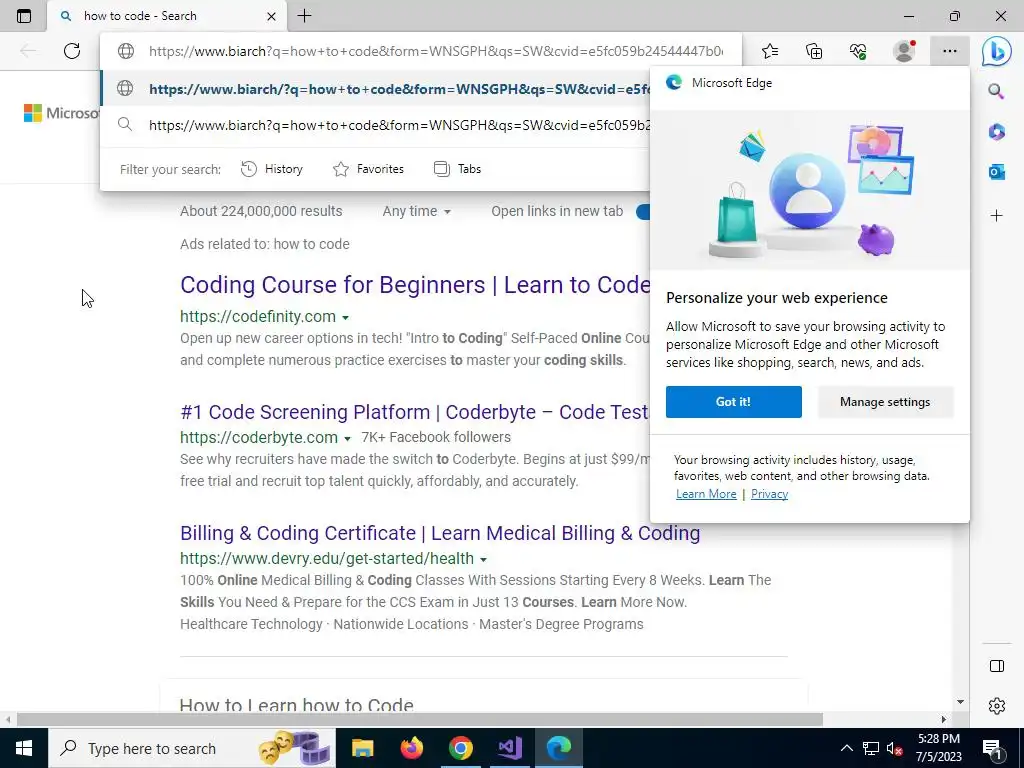Open Browser essentials heart icon
1024x768 pixels.
click(x=858, y=51)
